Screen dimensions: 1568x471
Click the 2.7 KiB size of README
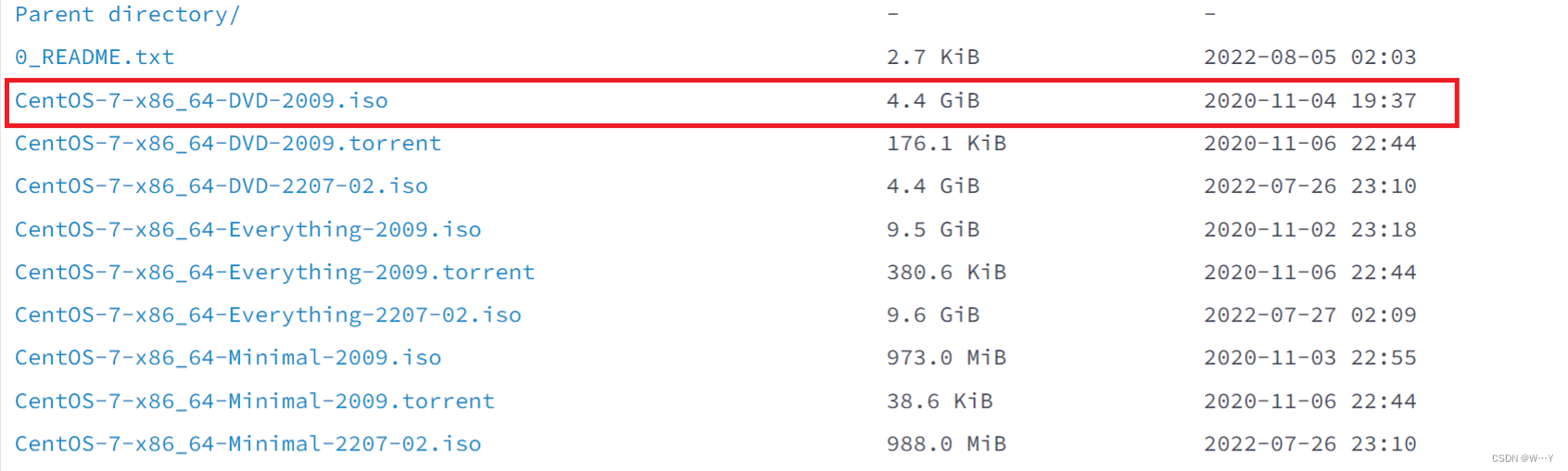[x=932, y=57]
